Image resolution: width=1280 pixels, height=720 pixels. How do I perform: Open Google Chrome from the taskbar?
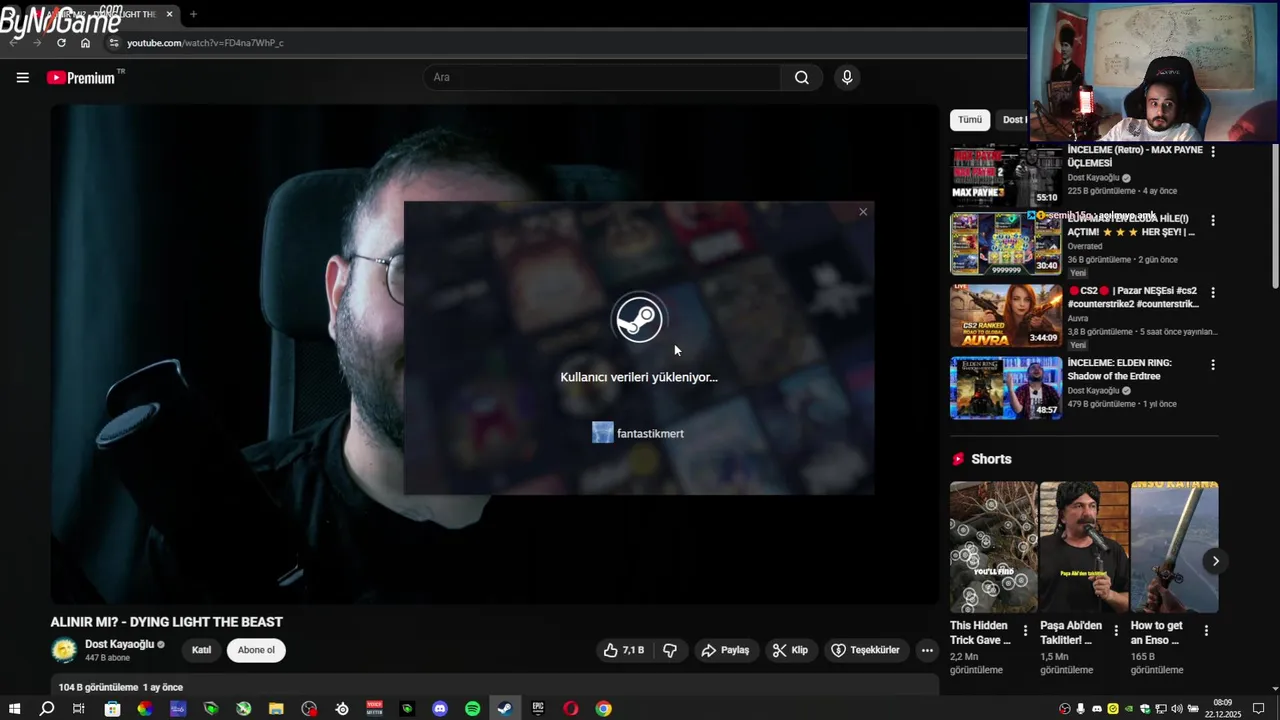tap(603, 709)
